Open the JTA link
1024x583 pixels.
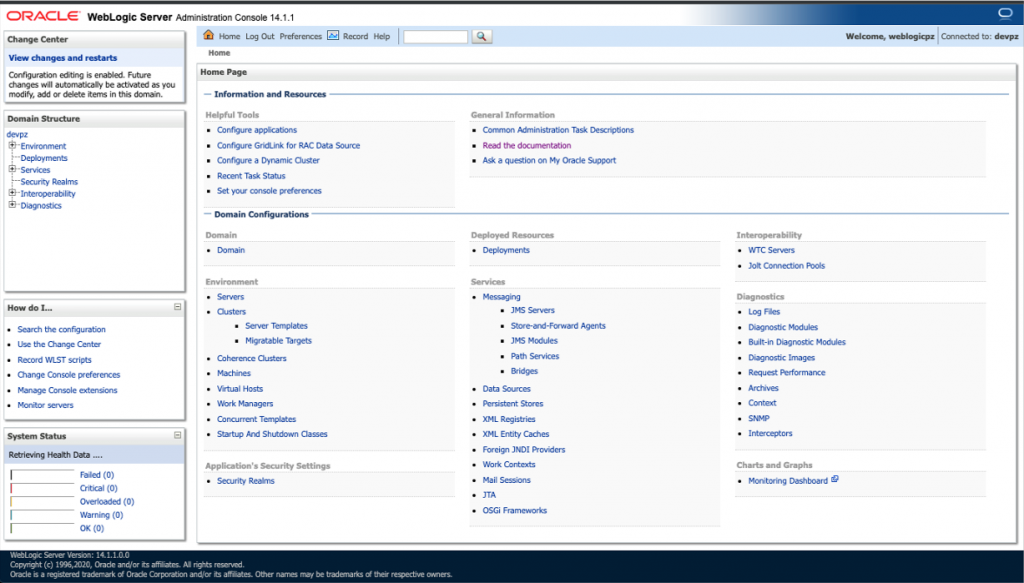pos(489,495)
